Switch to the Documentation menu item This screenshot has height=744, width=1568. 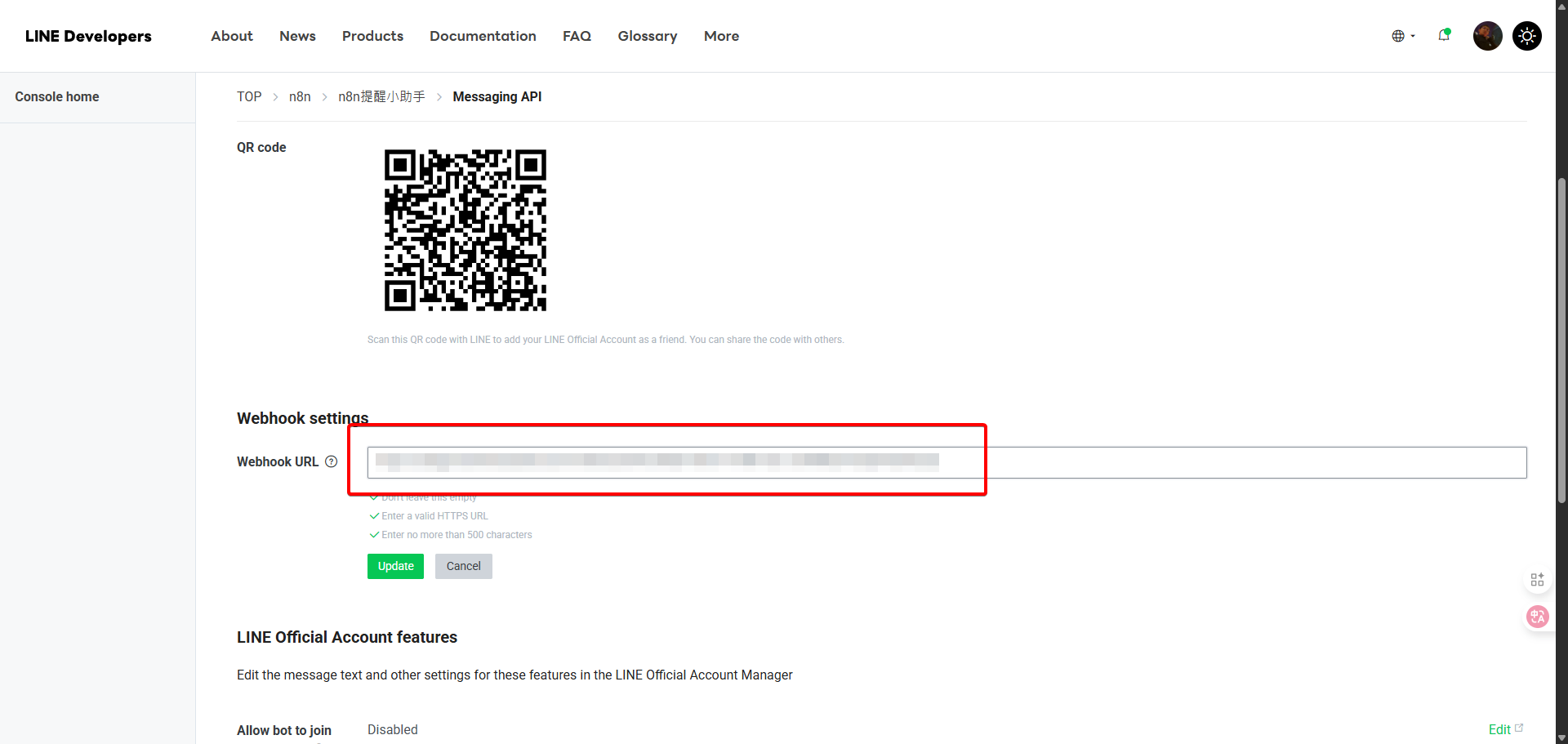pos(483,36)
